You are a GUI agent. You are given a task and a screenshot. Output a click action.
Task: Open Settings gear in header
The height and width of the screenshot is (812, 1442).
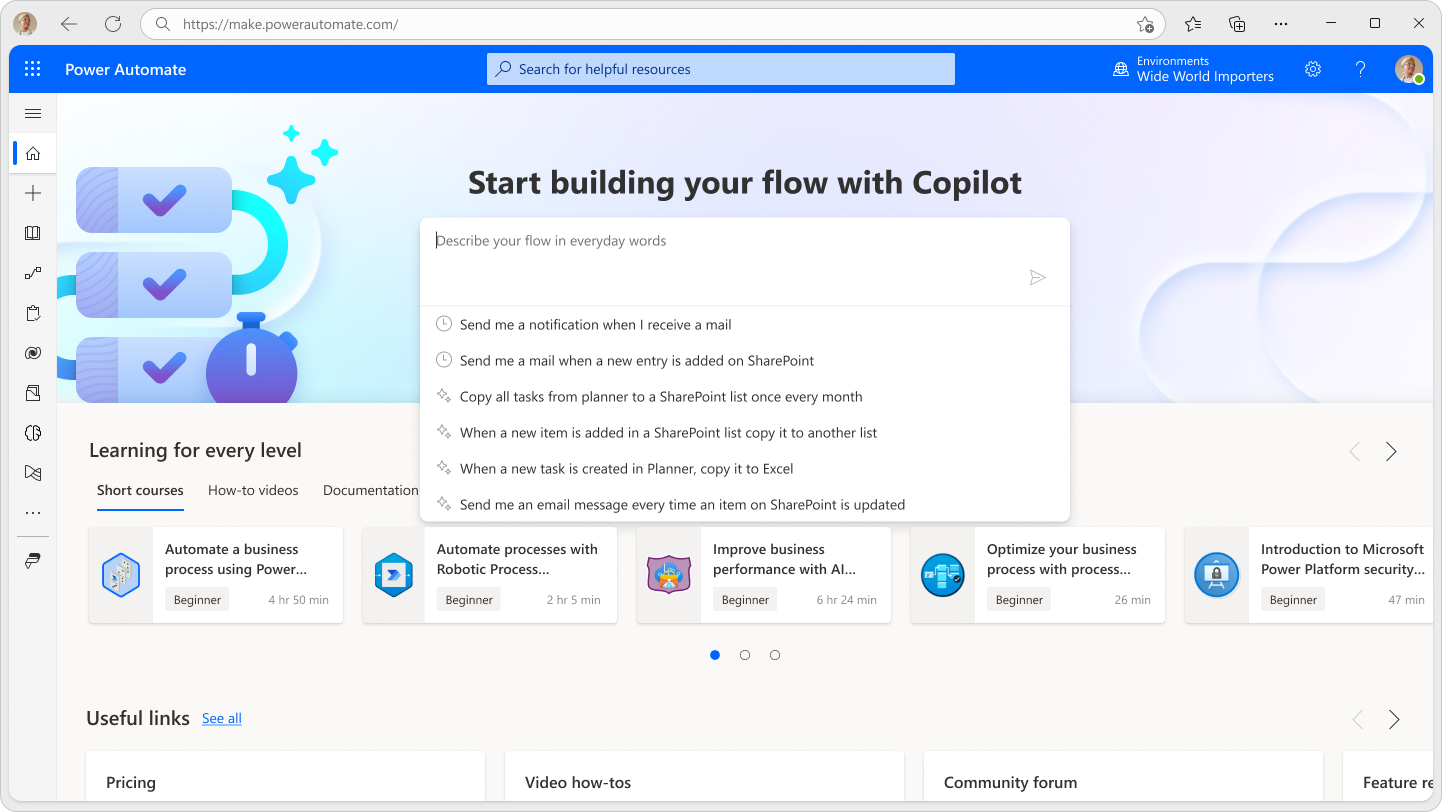click(1313, 69)
